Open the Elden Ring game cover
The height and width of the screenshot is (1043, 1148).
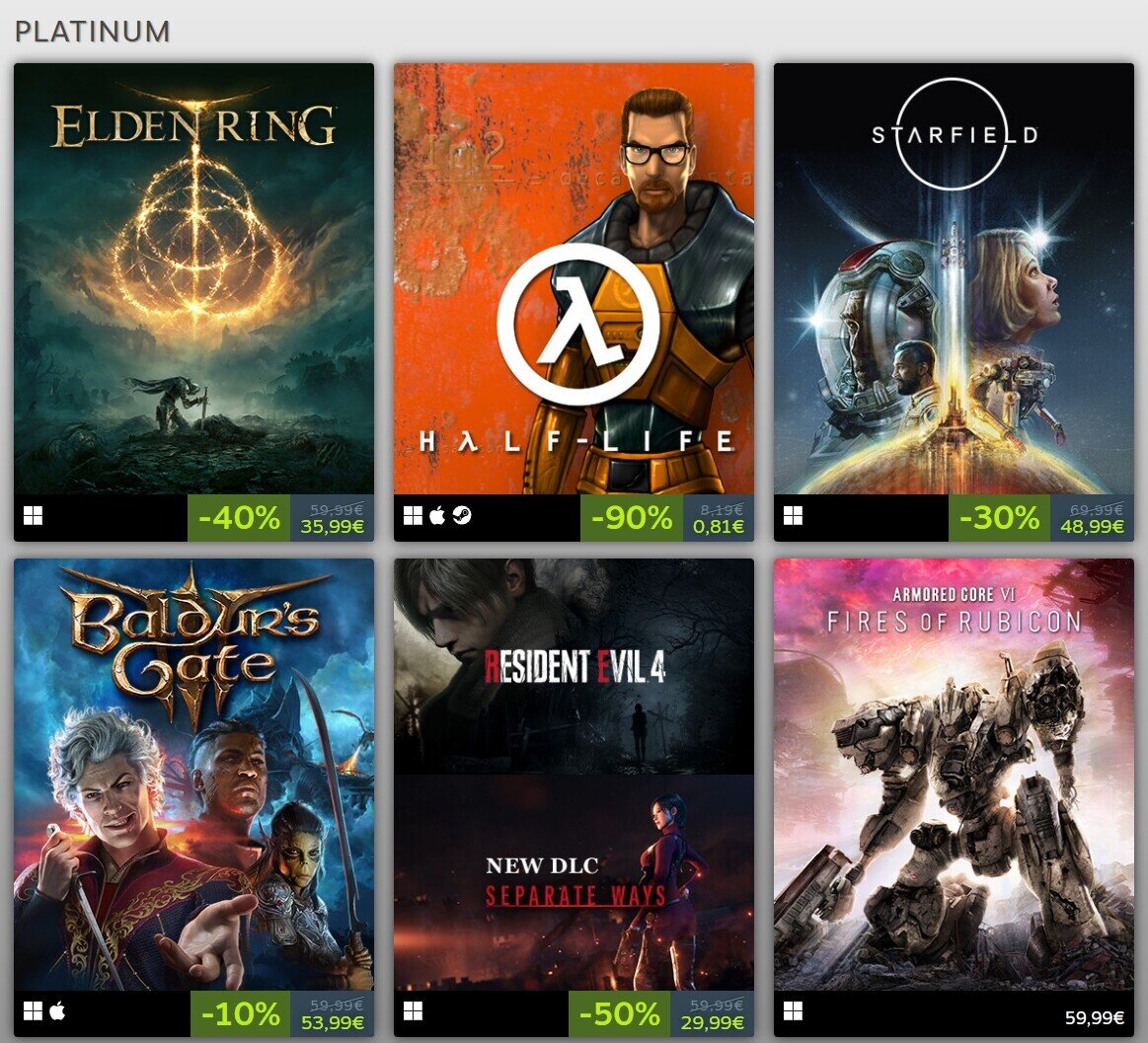pyautogui.click(x=194, y=279)
